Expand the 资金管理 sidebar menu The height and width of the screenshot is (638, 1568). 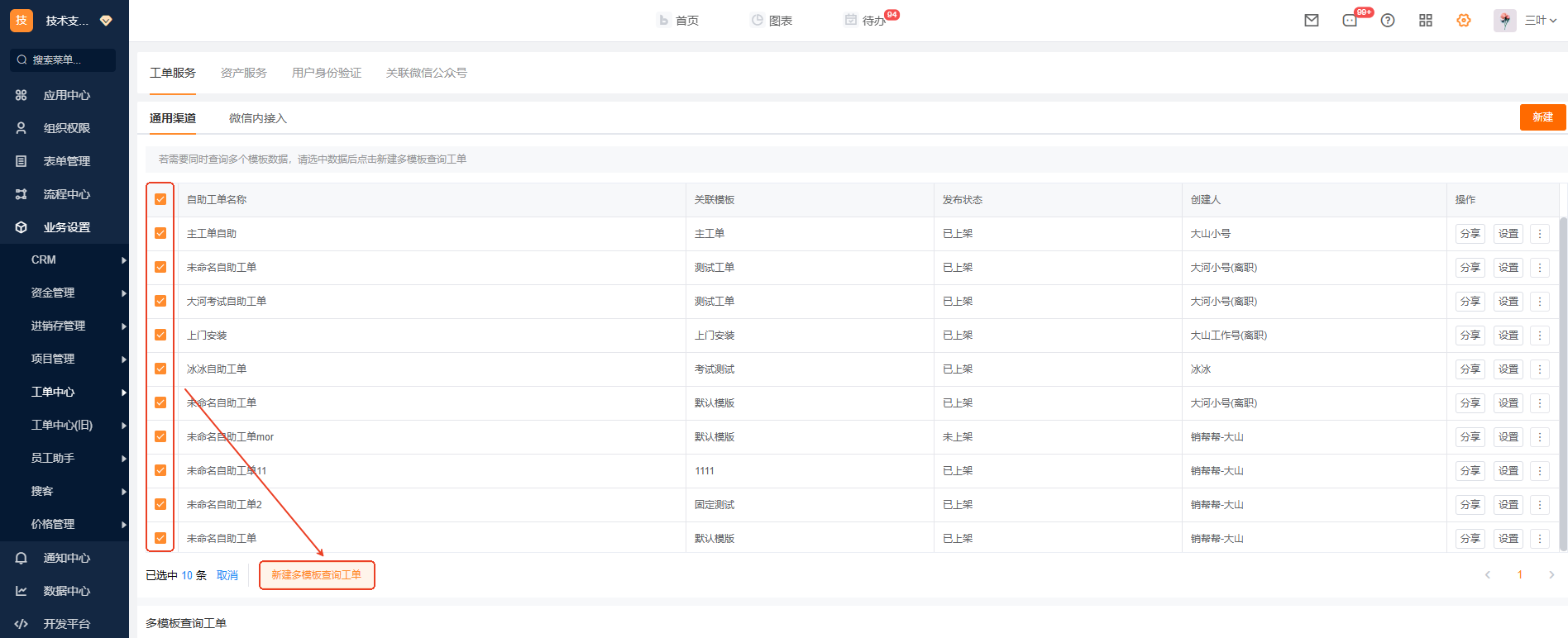point(74,293)
